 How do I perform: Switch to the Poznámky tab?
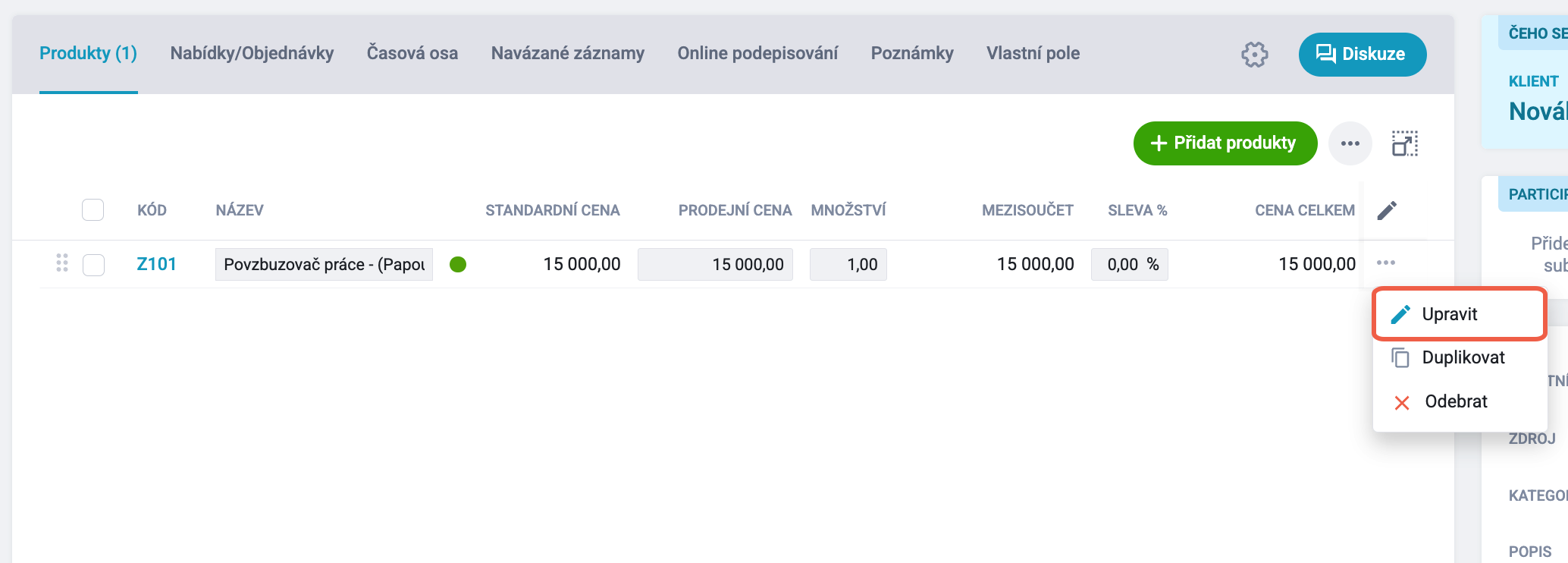click(x=912, y=53)
